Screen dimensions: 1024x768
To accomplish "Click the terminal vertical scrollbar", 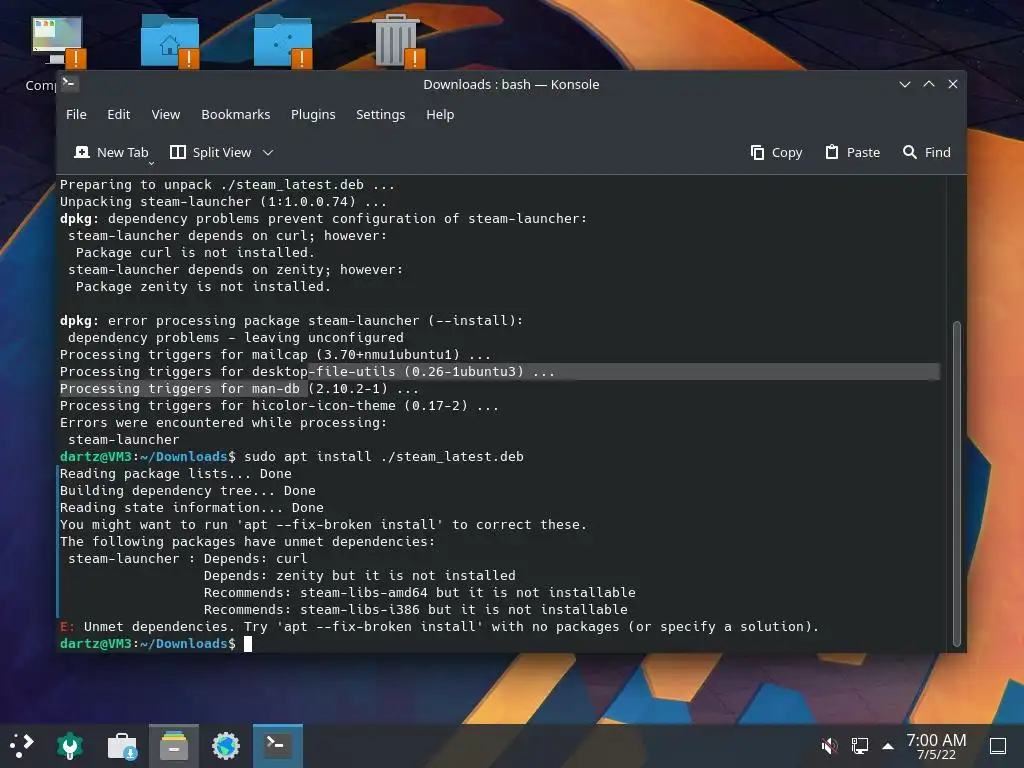I will [x=957, y=483].
